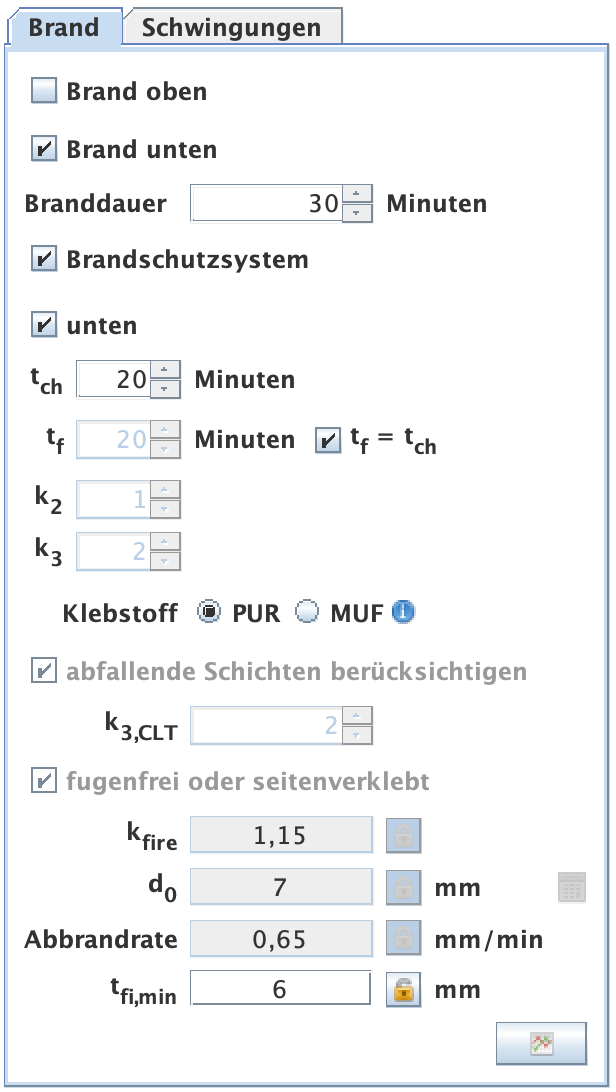Uncheck the Brand unten checkbox
Image resolution: width=616 pixels, height=1092 pixels.
tap(45, 151)
